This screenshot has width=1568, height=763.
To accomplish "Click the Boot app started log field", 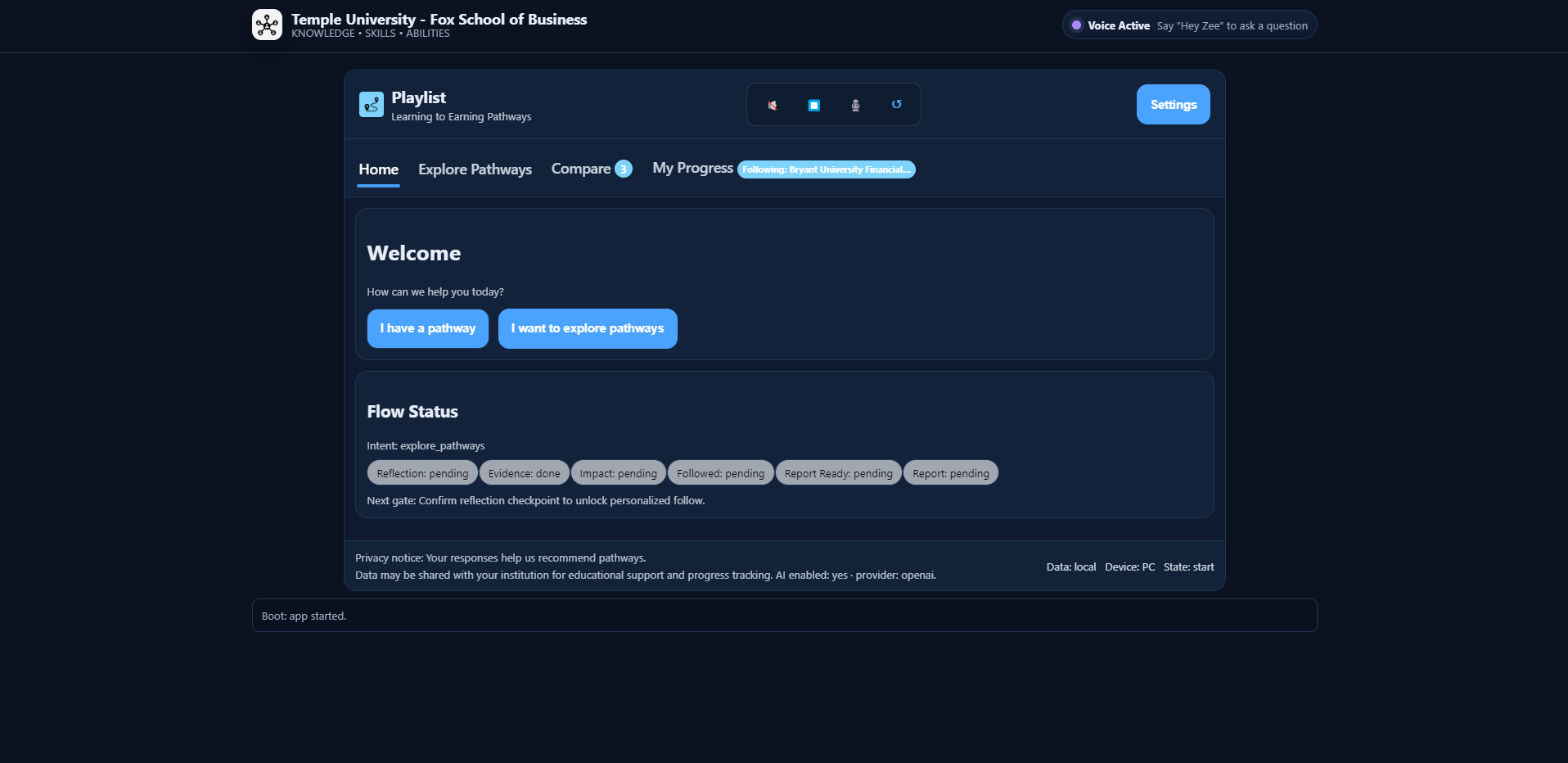I will [x=784, y=615].
